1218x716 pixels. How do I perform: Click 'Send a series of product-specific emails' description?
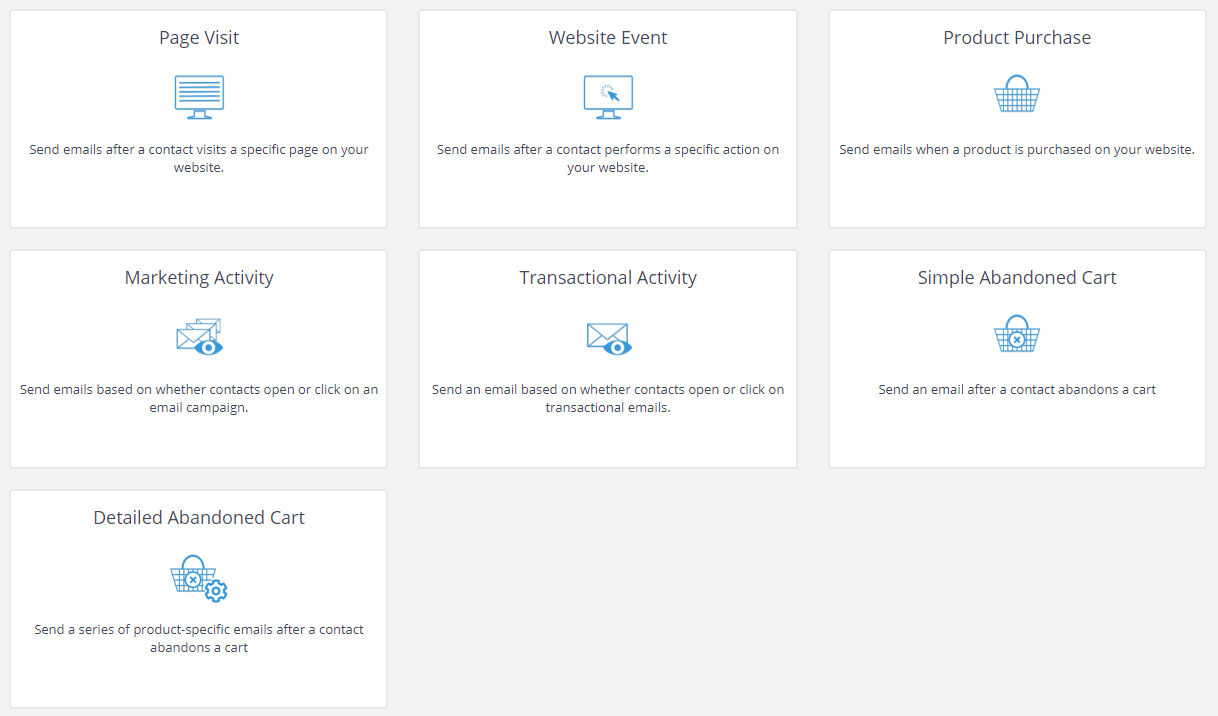(199, 639)
